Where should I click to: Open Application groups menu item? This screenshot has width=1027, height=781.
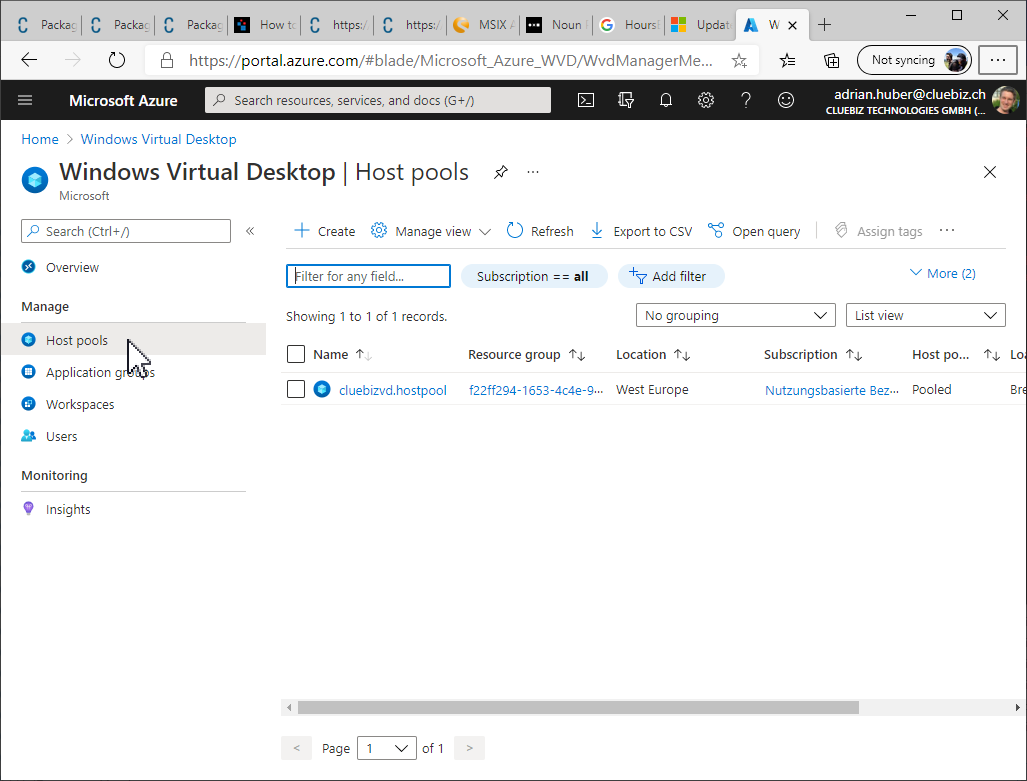[x=100, y=372]
